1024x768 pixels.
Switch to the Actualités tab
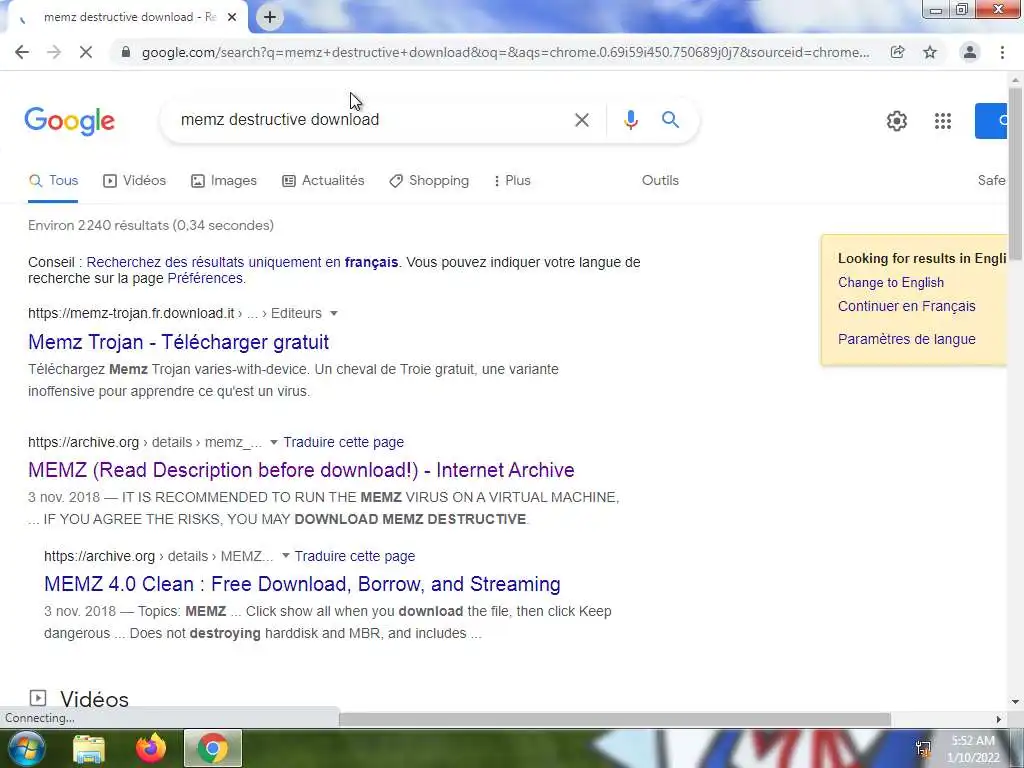pos(323,181)
